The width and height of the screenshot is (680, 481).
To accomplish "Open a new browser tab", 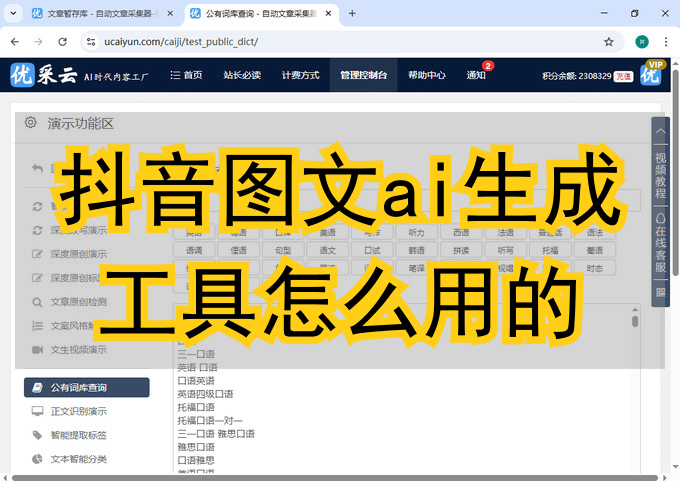I will [352, 14].
